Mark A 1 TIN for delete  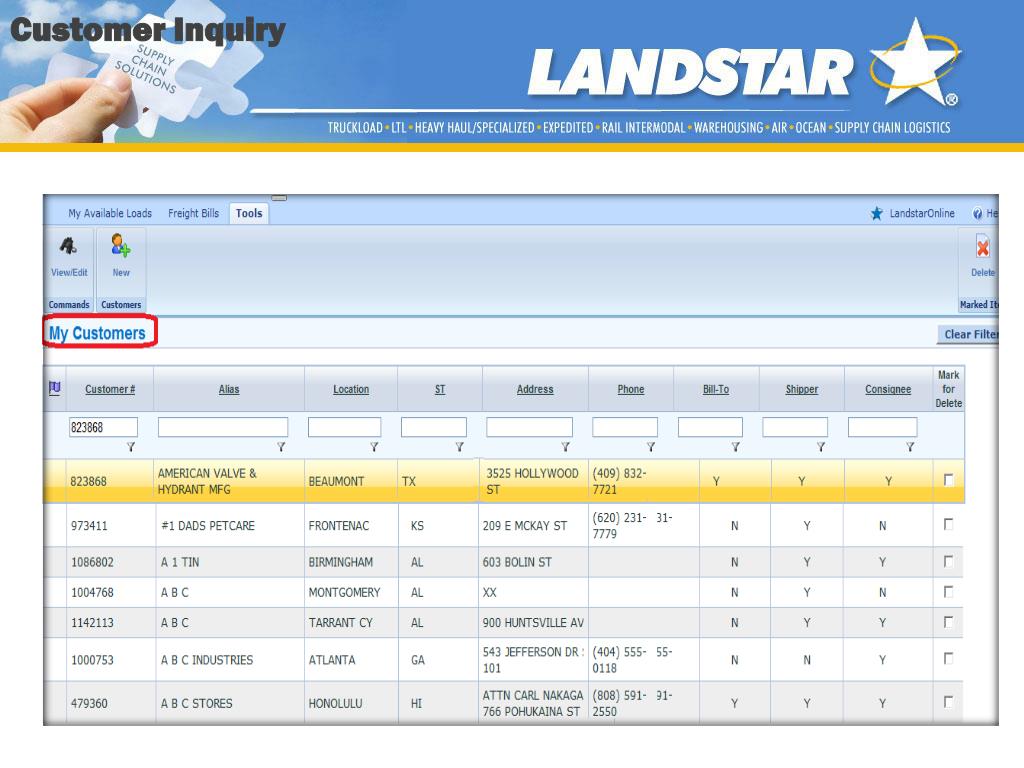coord(948,562)
